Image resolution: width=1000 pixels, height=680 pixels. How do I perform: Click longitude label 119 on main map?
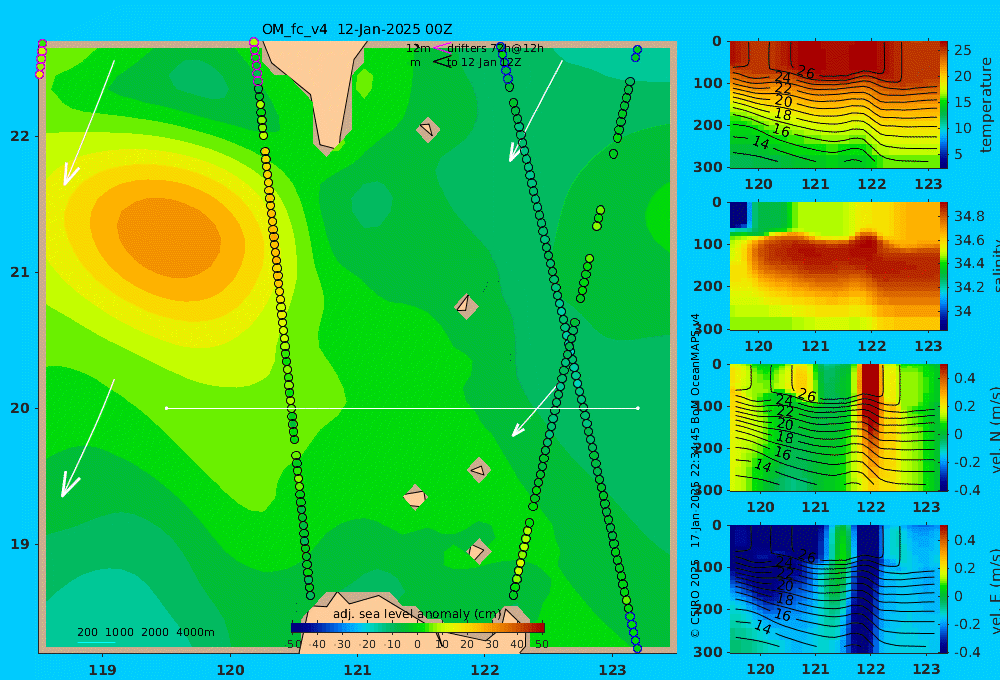[x=103, y=670]
